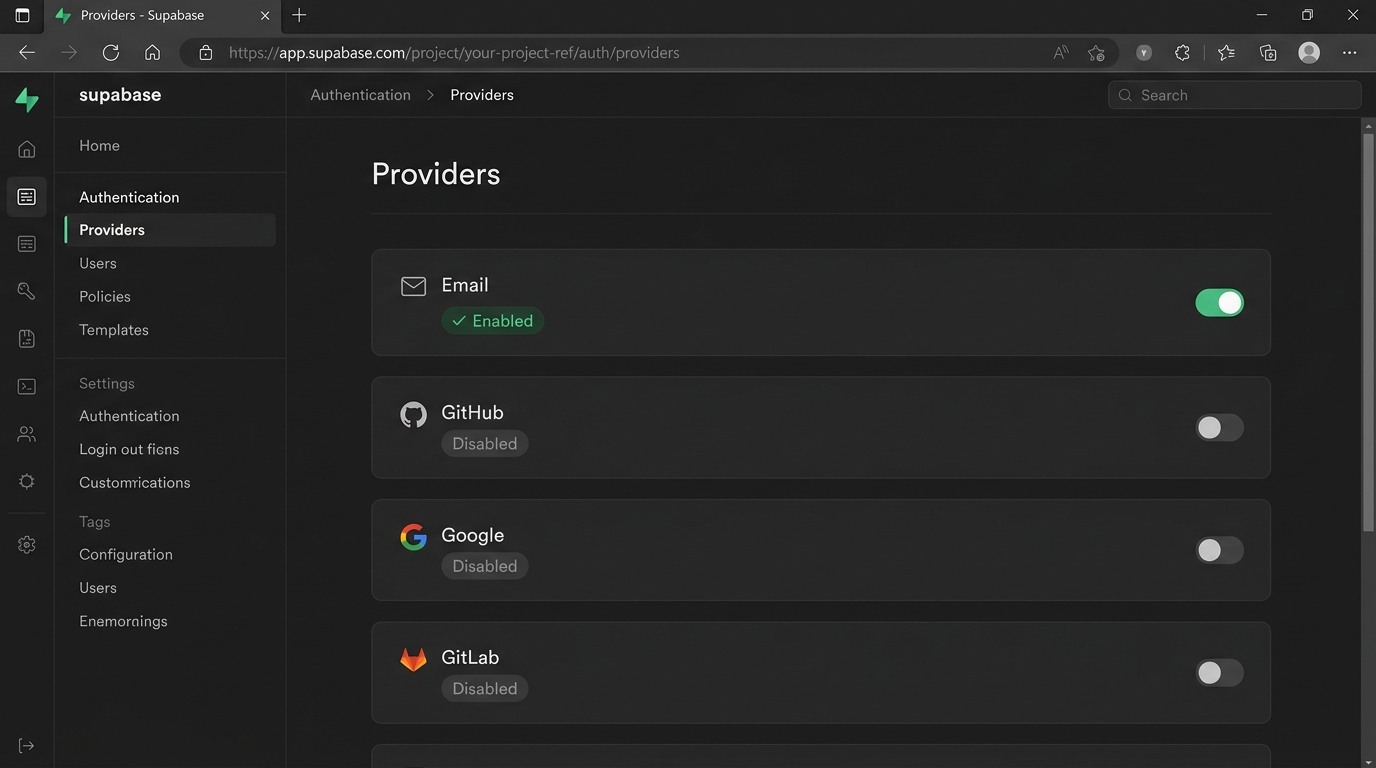This screenshot has width=1376, height=768.
Task: Click the browser extensions puzzle icon
Action: (1182, 53)
